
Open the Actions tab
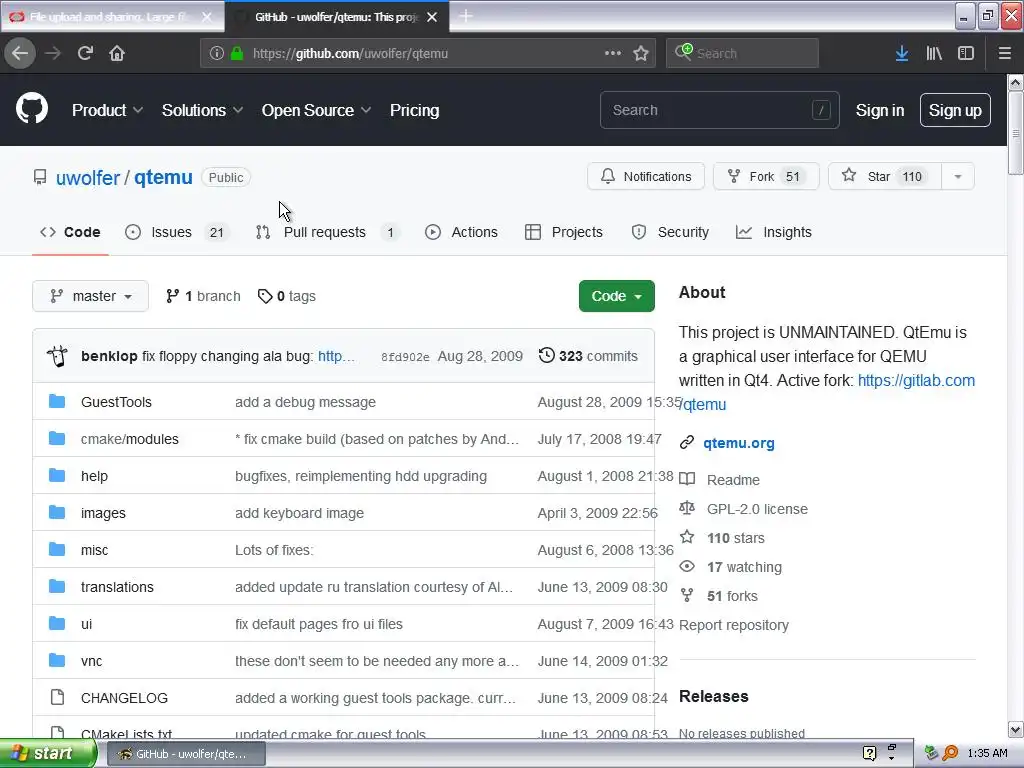click(x=461, y=232)
